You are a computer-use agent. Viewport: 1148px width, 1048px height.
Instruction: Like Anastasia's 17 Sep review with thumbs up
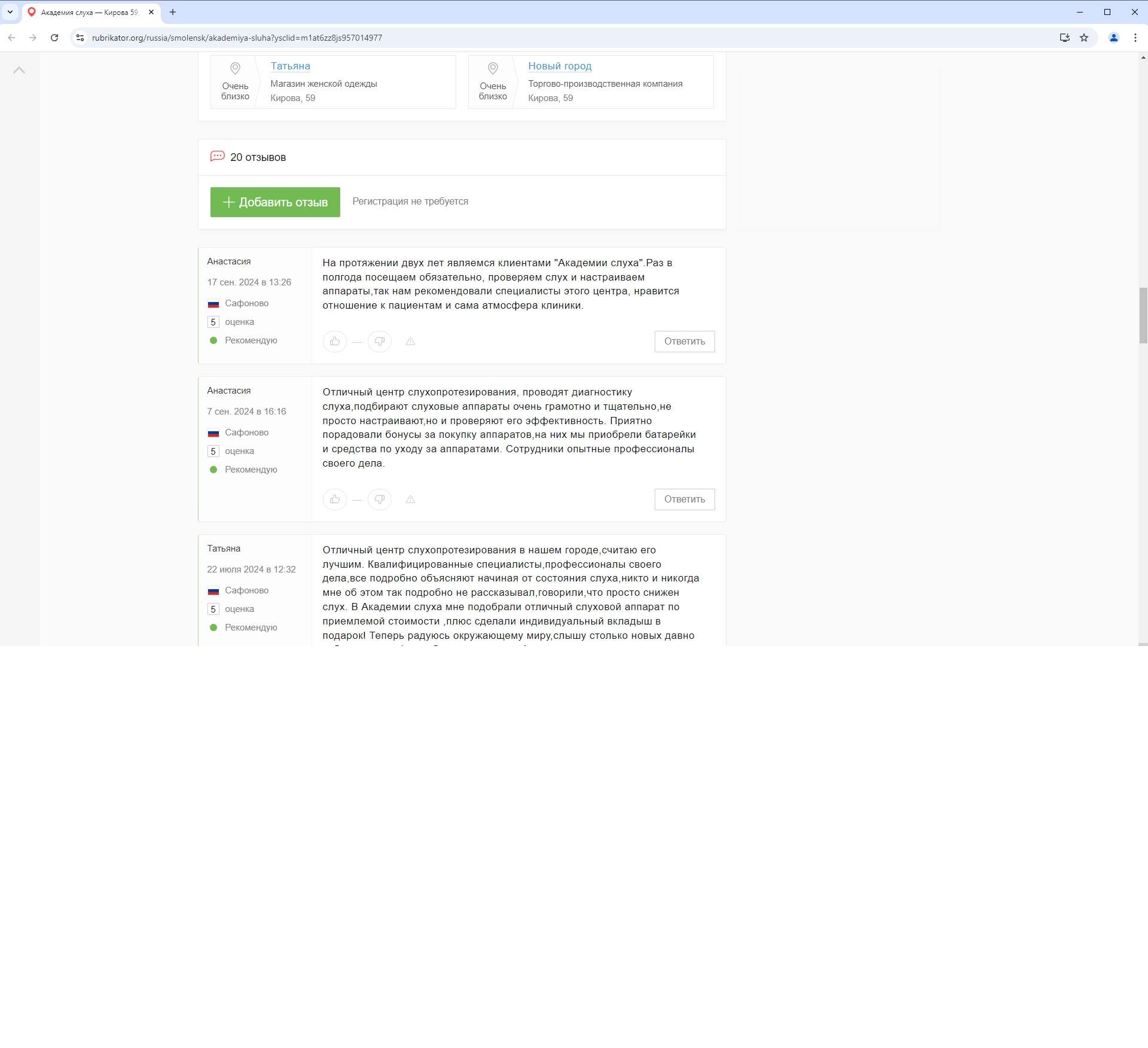point(334,342)
